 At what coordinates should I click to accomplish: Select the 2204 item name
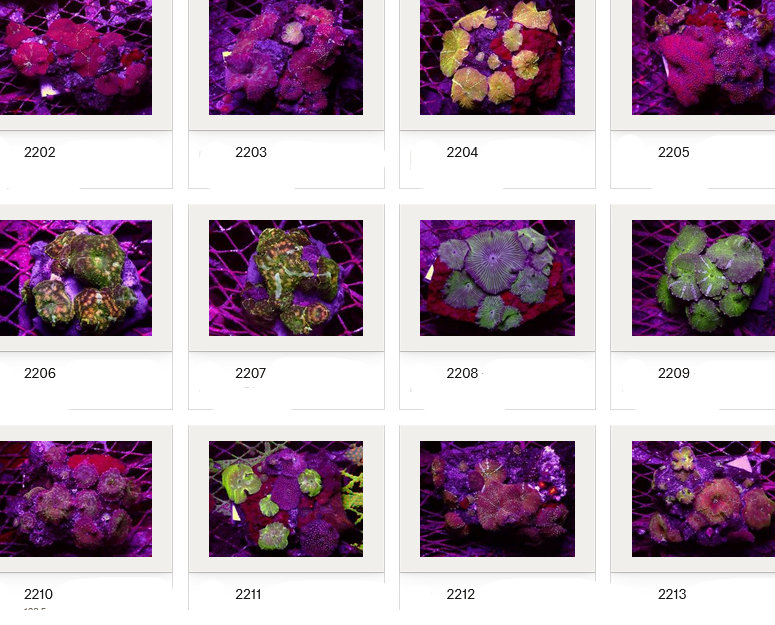[462, 153]
